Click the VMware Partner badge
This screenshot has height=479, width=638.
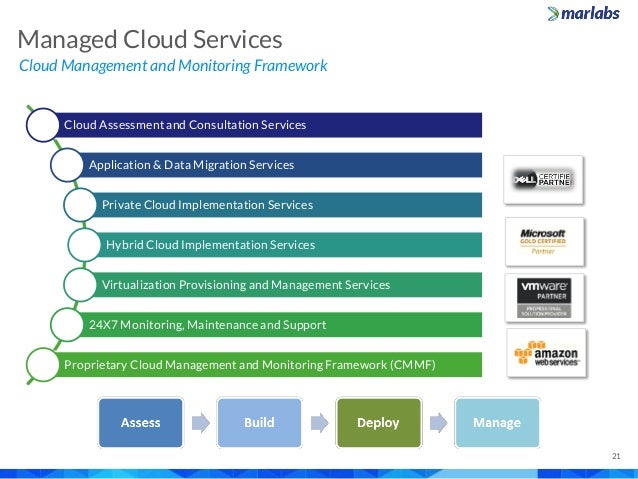[x=544, y=298]
